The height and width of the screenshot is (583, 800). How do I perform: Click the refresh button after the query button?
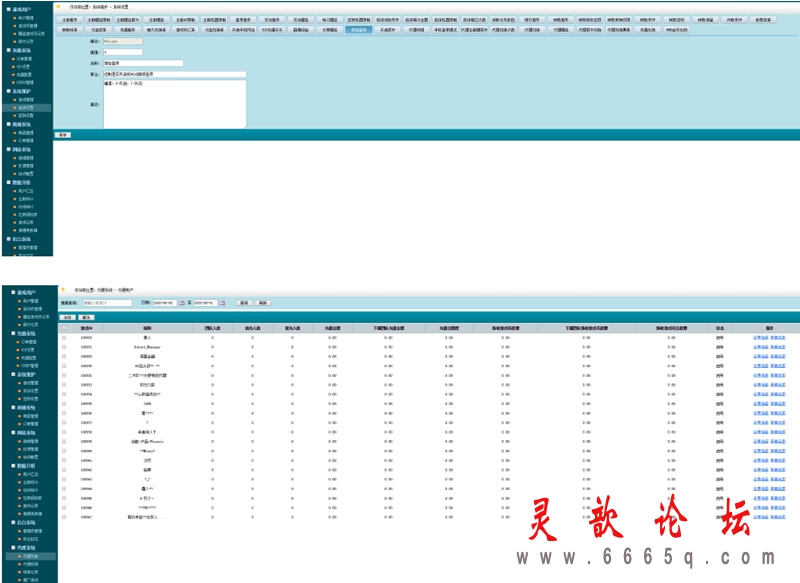[x=263, y=303]
